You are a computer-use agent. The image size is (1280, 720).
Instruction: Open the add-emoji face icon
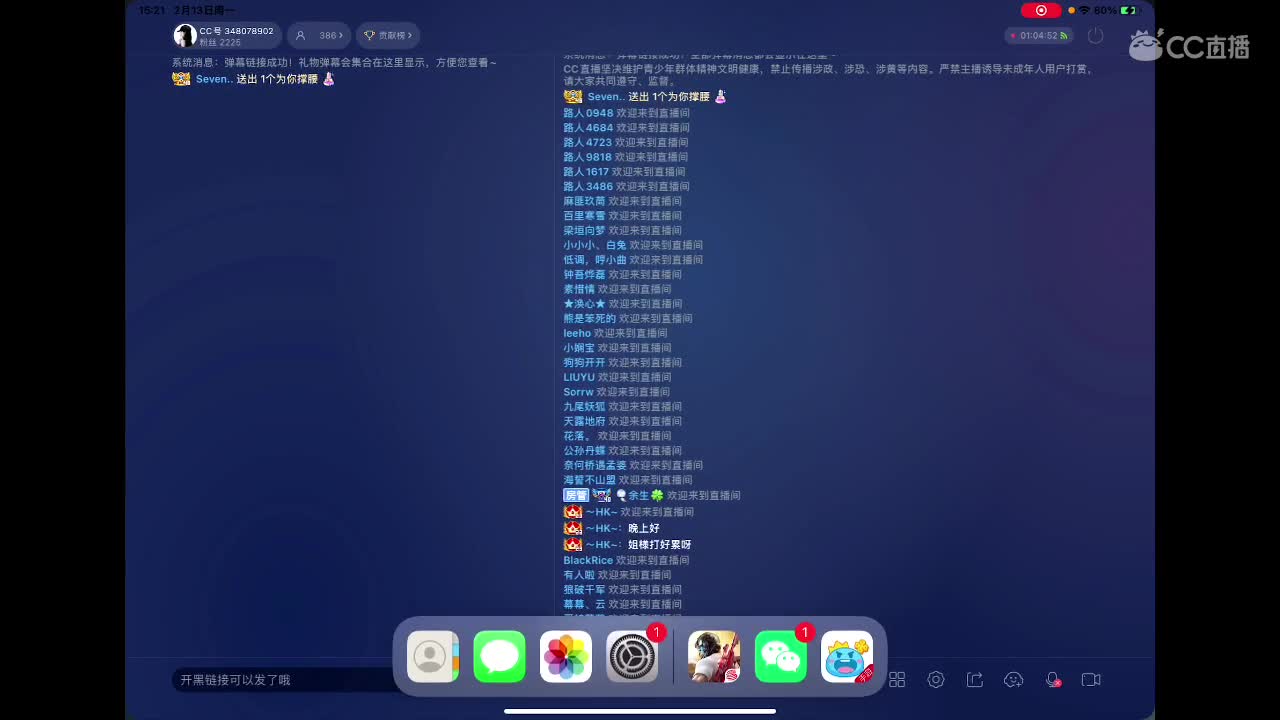(x=1014, y=679)
